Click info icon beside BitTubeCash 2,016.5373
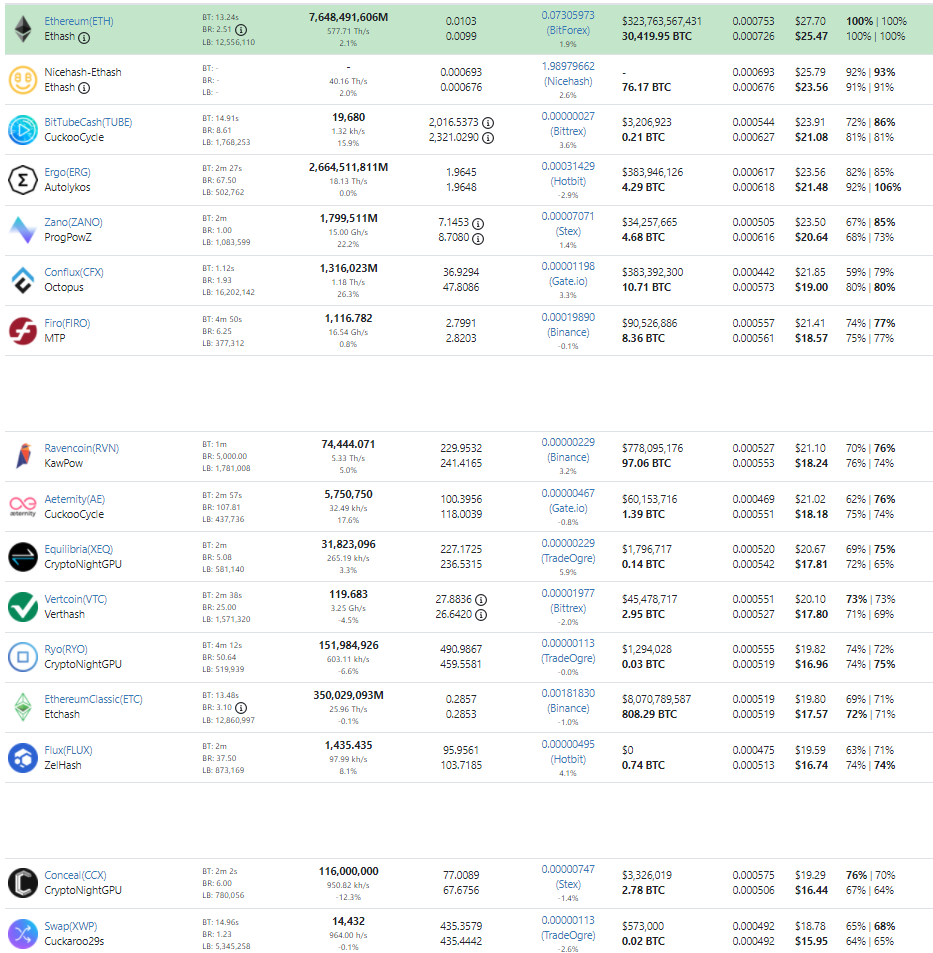The height and width of the screenshot is (953, 933). pos(488,123)
